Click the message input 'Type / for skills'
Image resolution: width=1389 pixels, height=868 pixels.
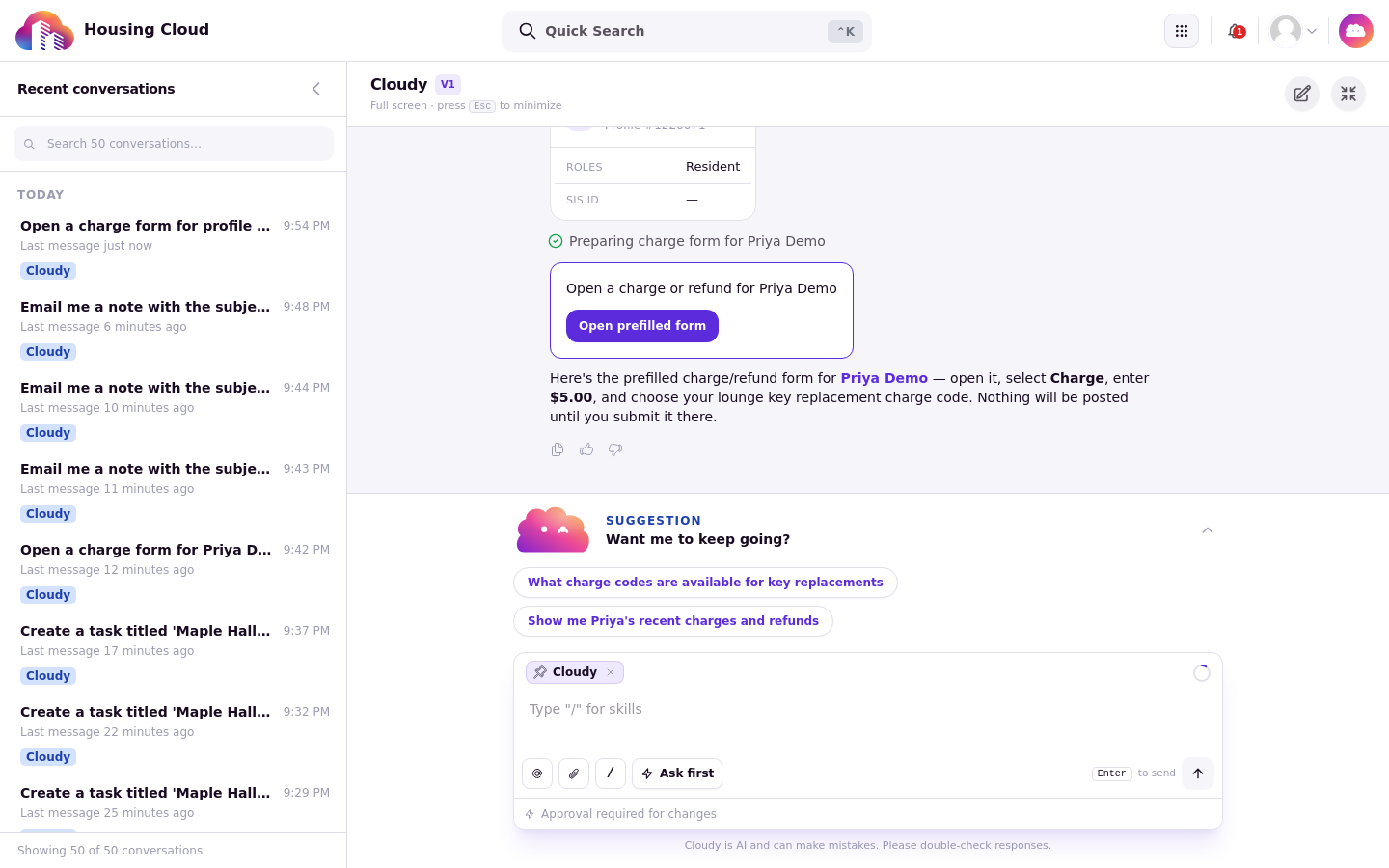click(x=868, y=709)
